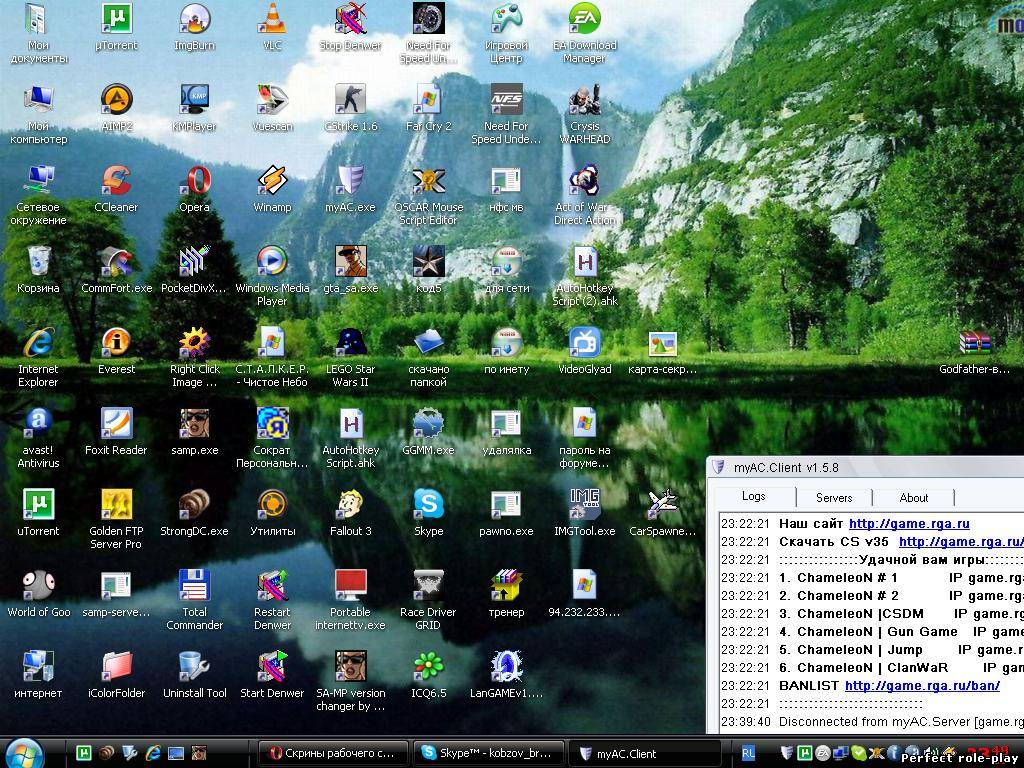The image size is (1024, 768).
Task: Switch to Skype taskbar button
Action: click(487, 754)
